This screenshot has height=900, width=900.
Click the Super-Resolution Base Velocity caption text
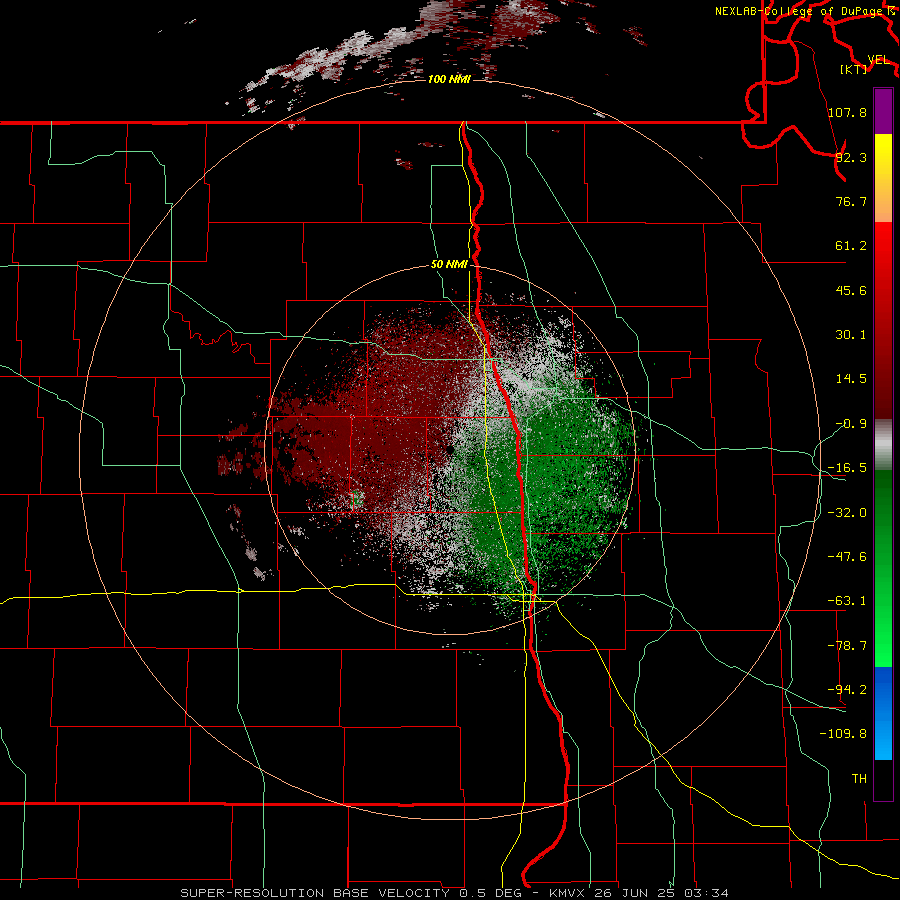pos(455,893)
